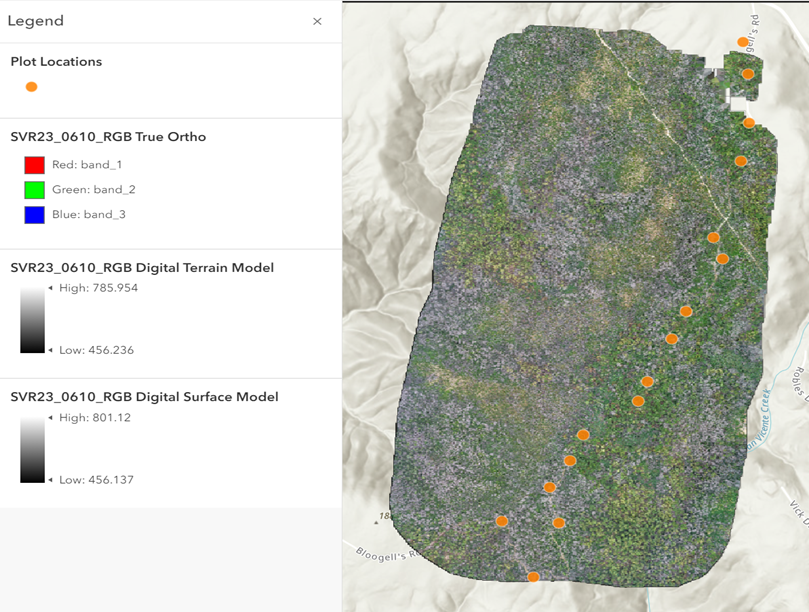The width and height of the screenshot is (809, 612).
Task: Close the Legend panel
Action: click(x=317, y=21)
